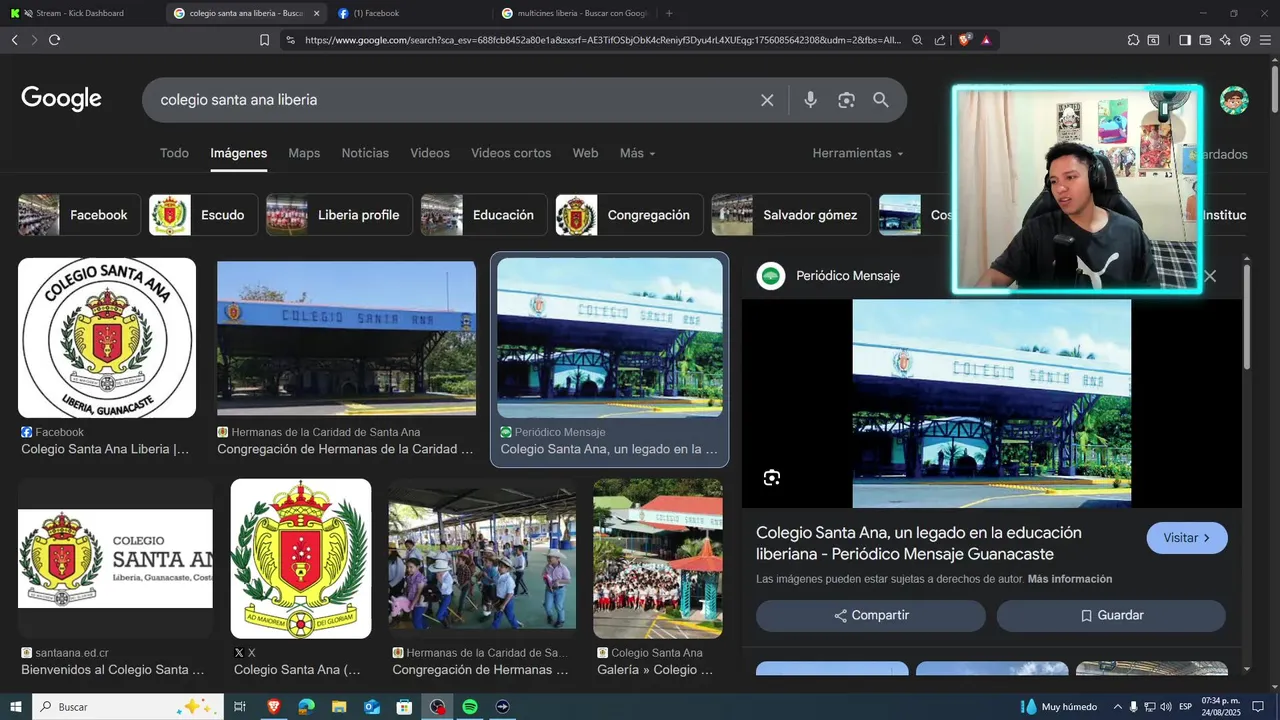Screen dimensions: 1280x720
Task: Open the X yellow crest thumbnail
Action: (x=301, y=558)
